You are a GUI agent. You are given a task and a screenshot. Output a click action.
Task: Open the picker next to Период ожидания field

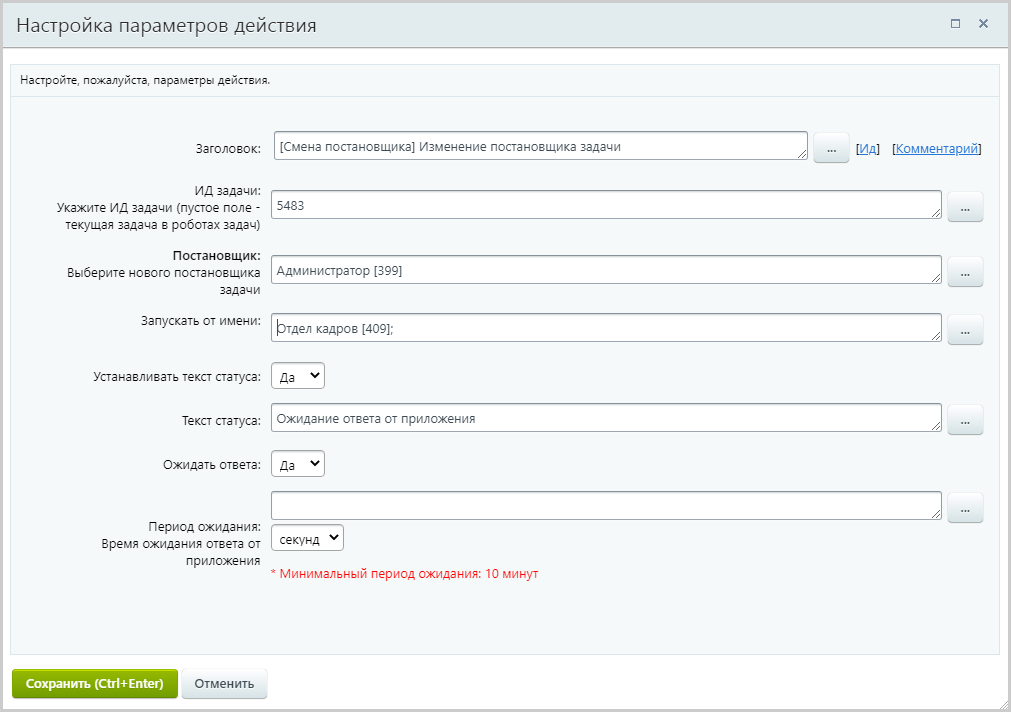coord(965,508)
